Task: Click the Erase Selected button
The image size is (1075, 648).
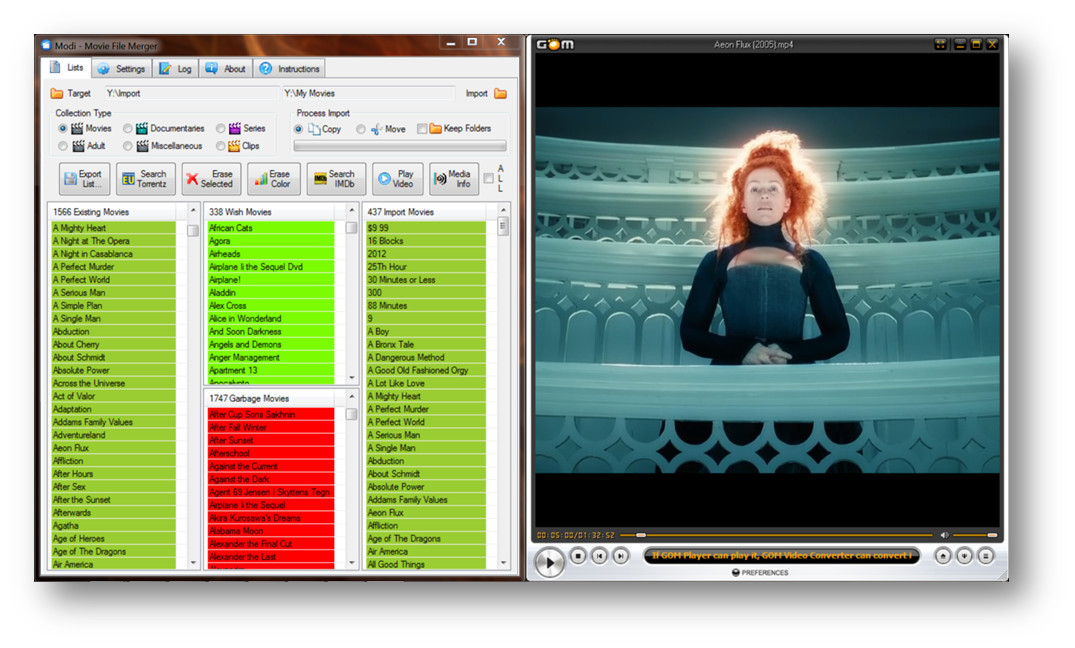Action: [211, 179]
